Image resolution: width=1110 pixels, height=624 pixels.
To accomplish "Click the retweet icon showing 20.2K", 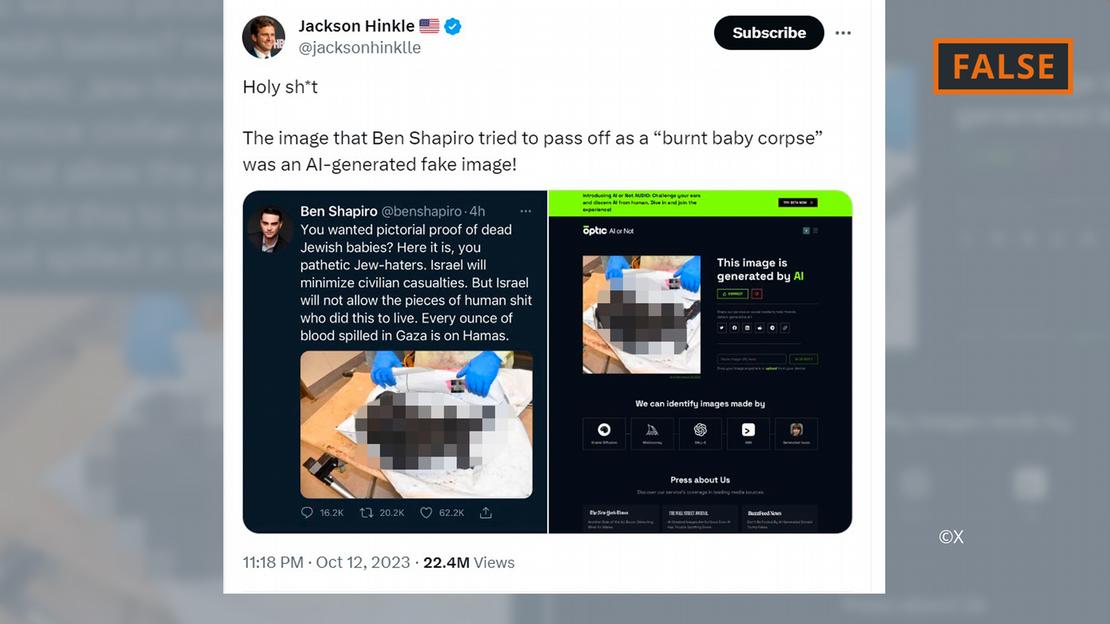I will (x=366, y=512).
